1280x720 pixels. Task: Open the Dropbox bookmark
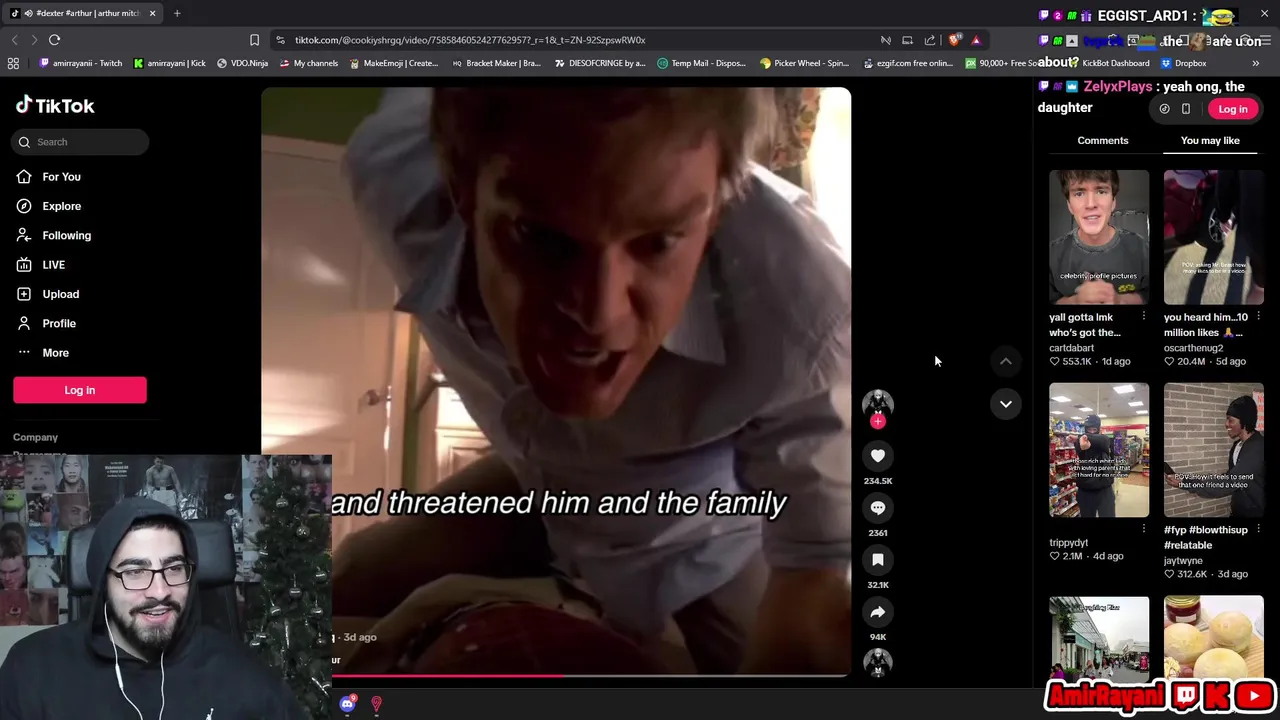click(x=1183, y=63)
